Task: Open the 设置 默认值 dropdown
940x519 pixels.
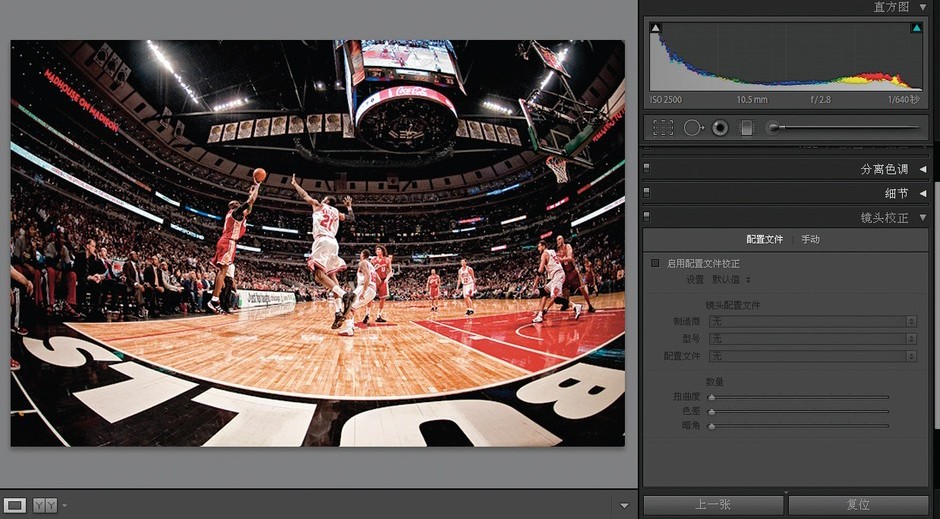Action: [x=731, y=279]
